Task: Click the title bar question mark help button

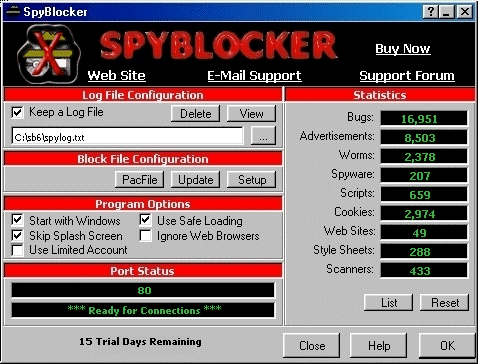Action: click(430, 12)
